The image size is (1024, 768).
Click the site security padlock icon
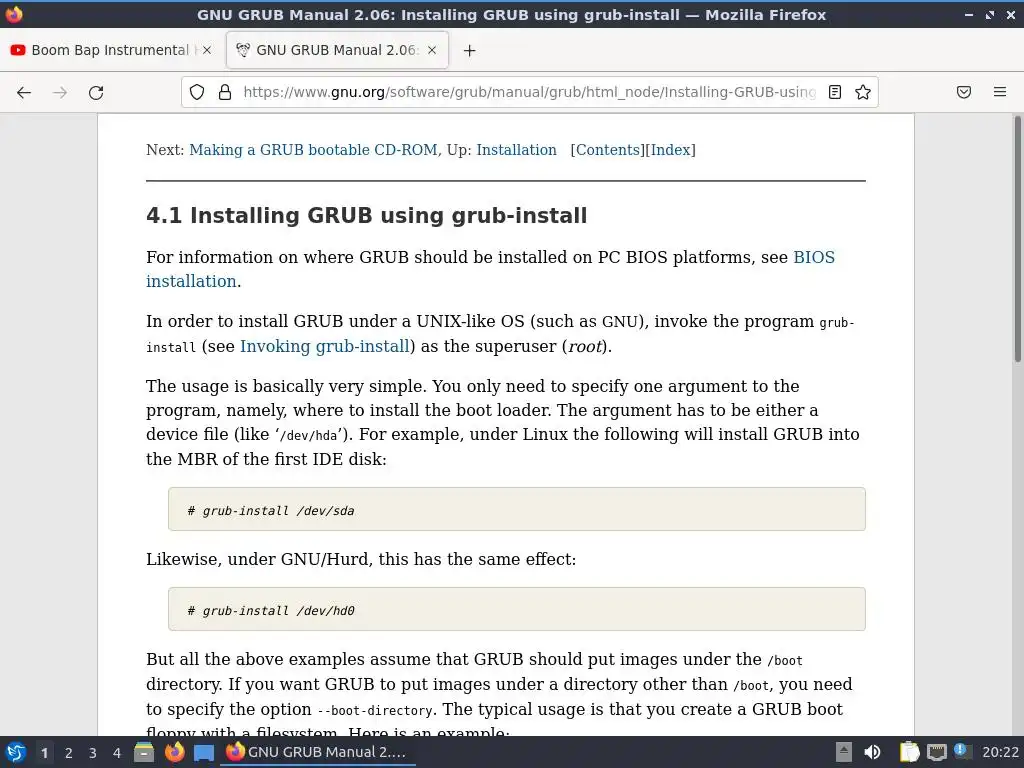(x=225, y=92)
